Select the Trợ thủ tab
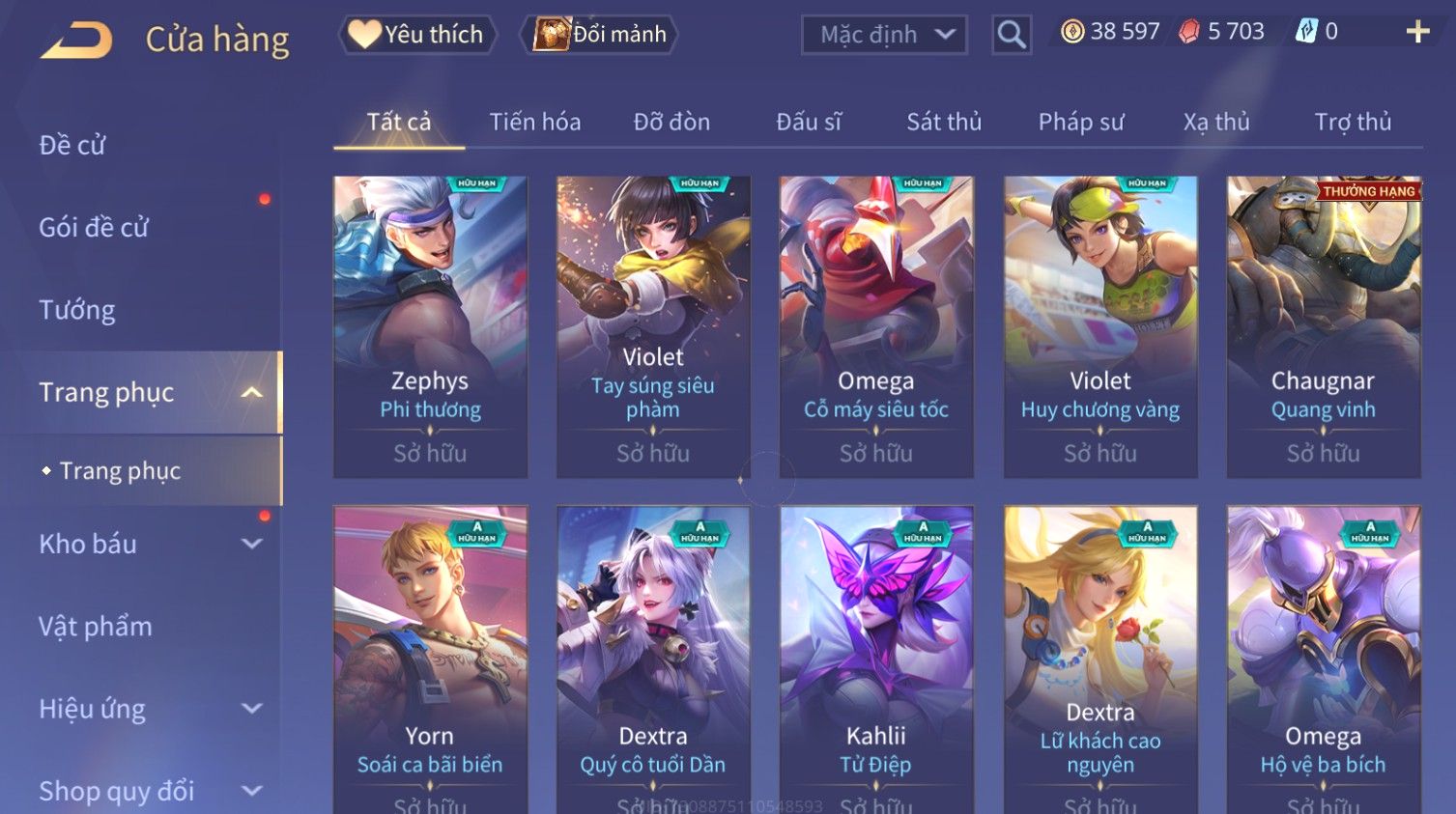 coord(1353,122)
